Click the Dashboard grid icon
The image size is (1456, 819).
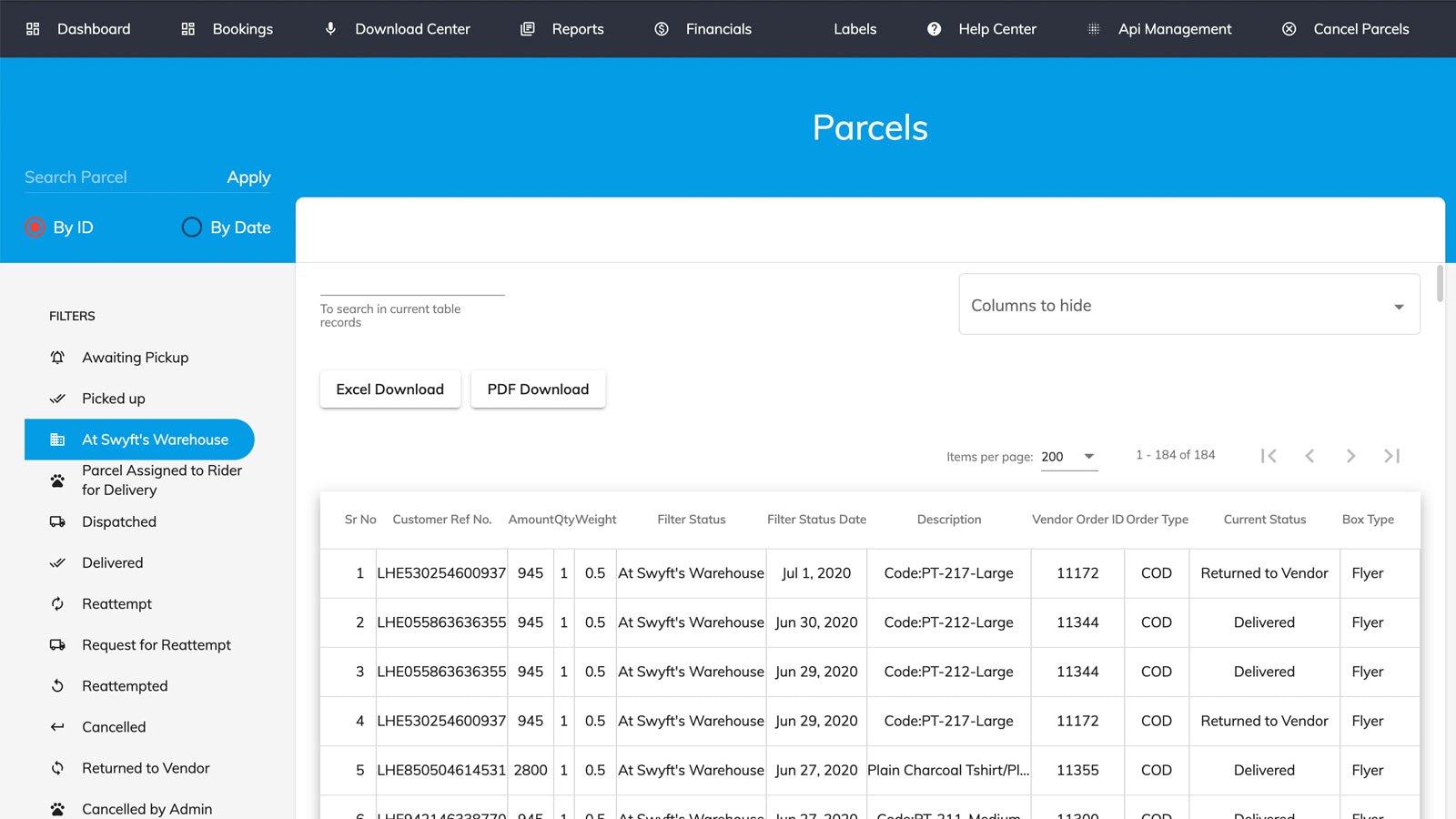pos(33,29)
